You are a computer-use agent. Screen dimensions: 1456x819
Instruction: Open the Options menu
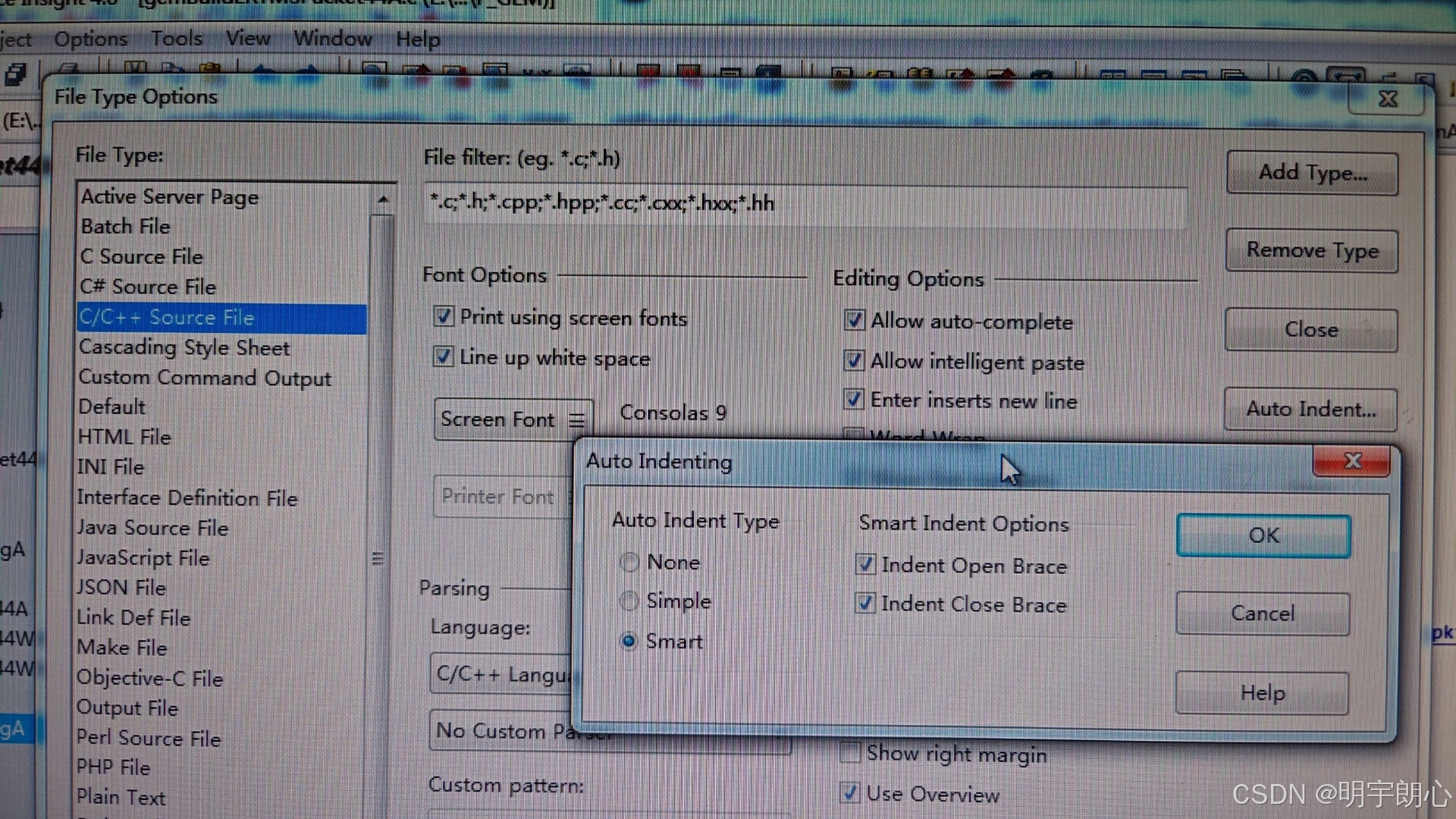(x=90, y=39)
